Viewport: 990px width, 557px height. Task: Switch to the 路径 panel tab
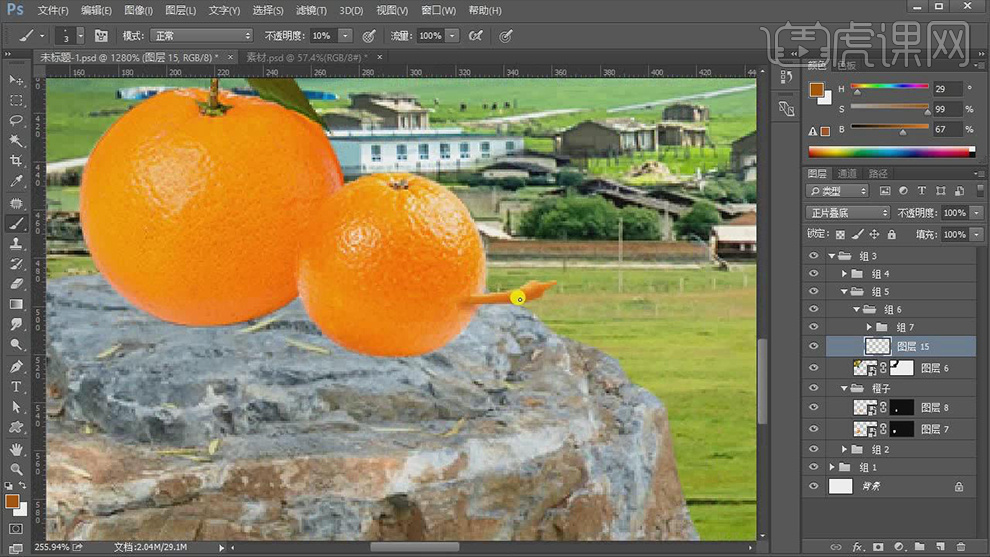click(x=878, y=173)
